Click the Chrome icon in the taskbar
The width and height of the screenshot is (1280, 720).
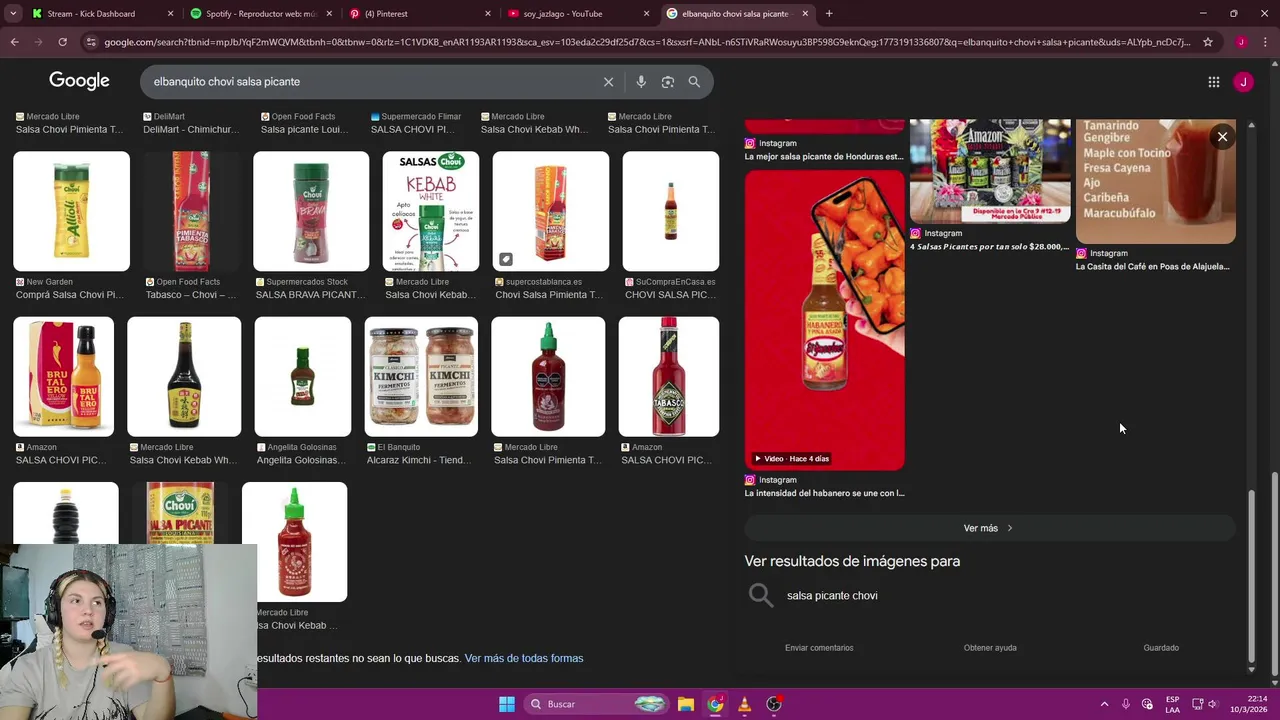click(715, 704)
